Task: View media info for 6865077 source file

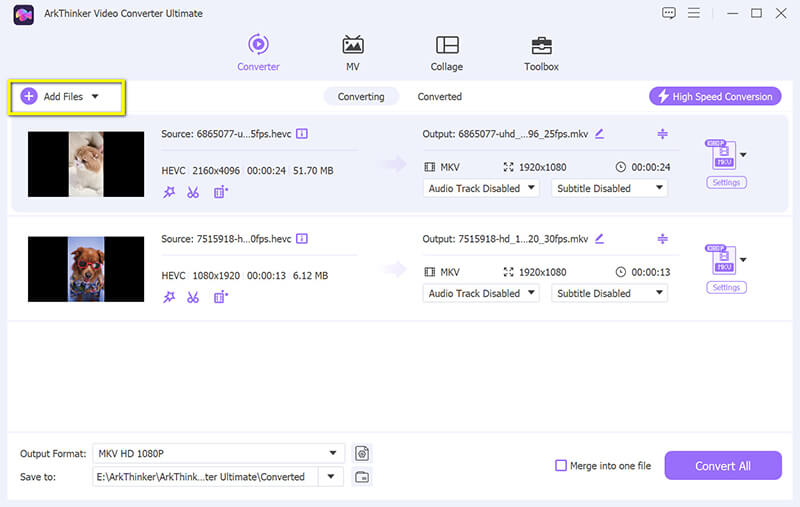Action: tap(302, 134)
